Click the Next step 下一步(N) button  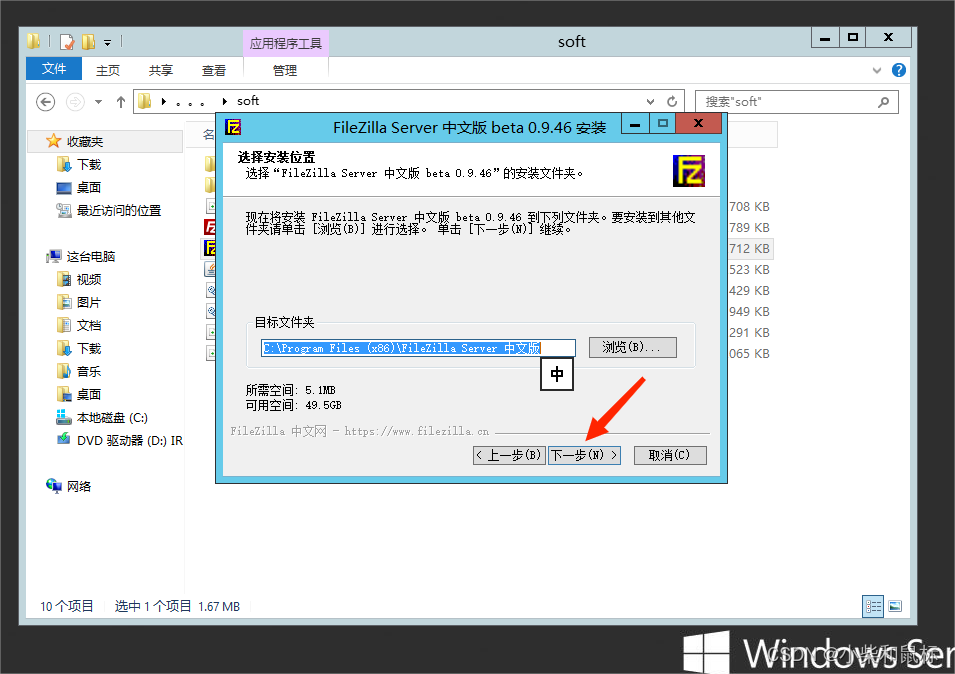pos(584,455)
